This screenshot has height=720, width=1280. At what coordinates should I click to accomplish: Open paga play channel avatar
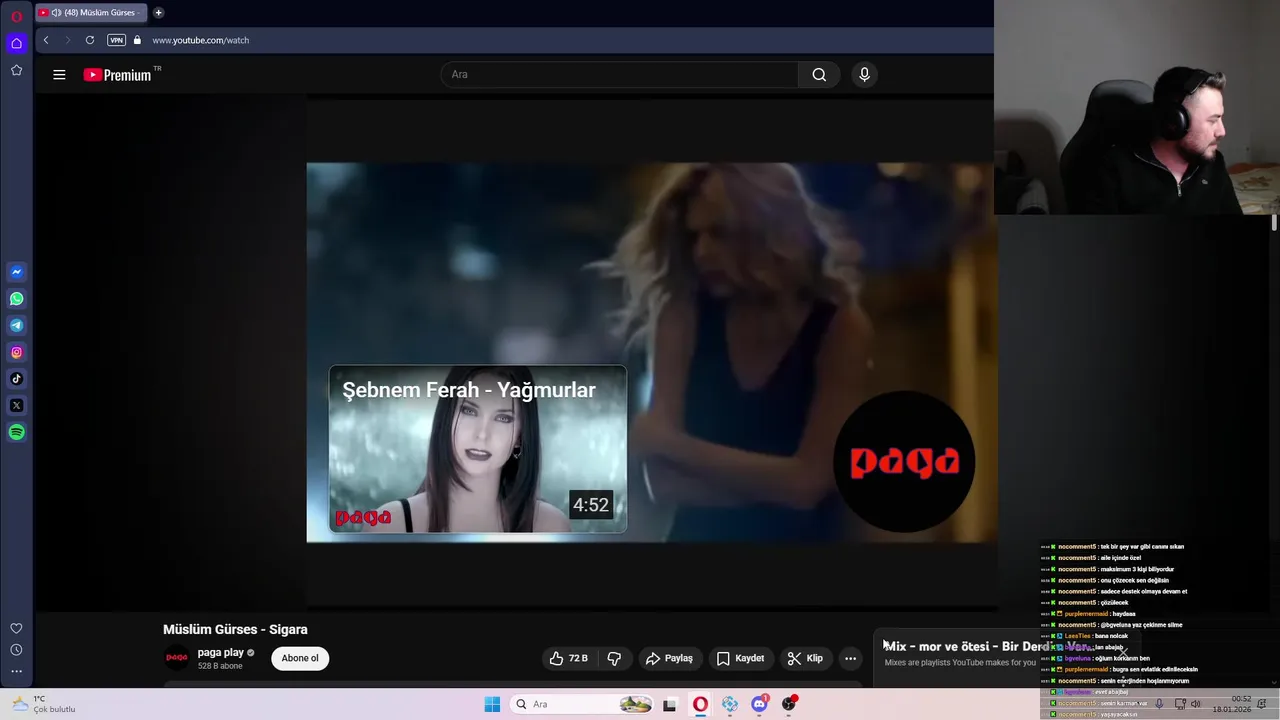176,658
